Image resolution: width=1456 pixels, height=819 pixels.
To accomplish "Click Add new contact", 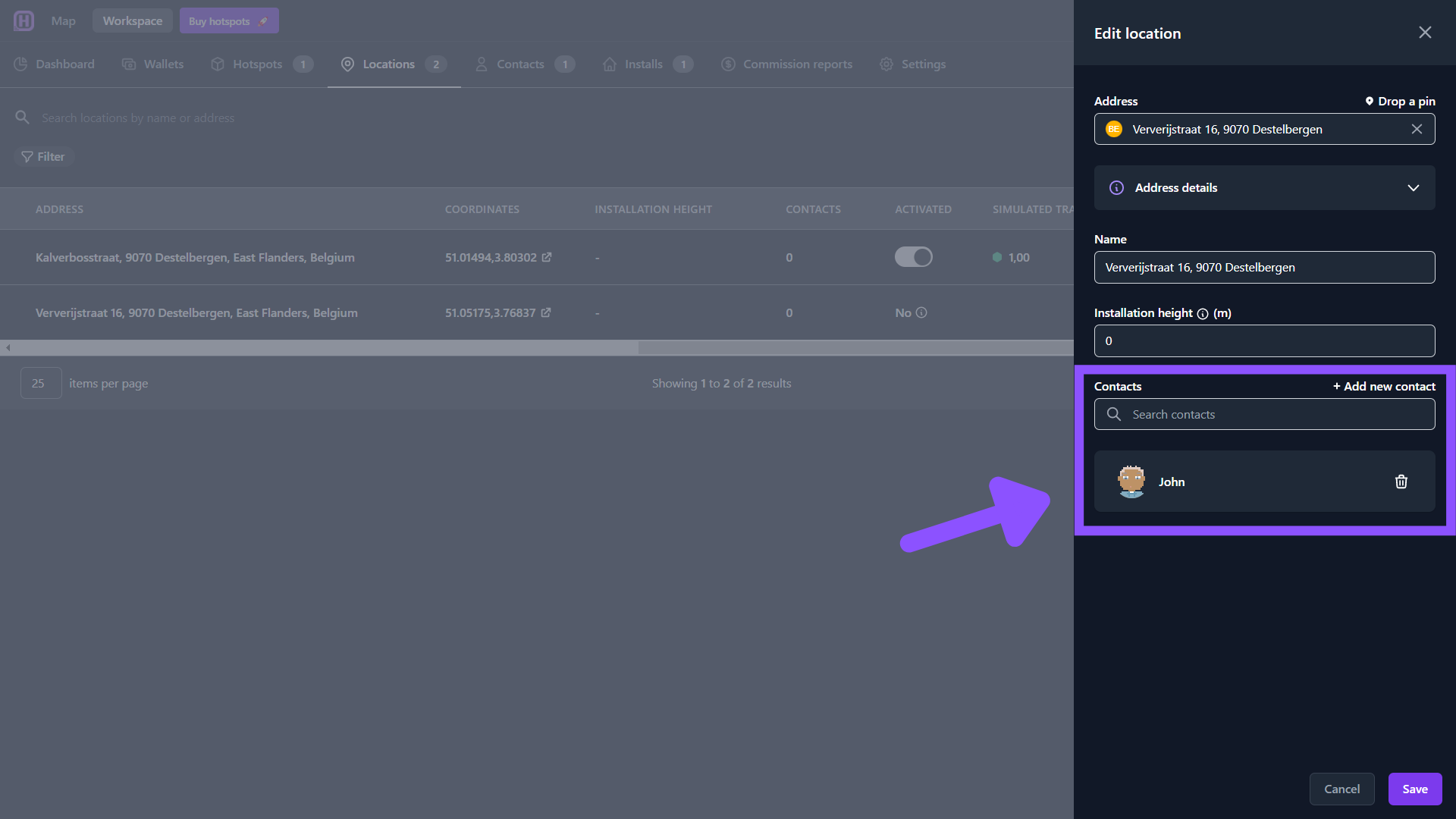I will 1384,387.
